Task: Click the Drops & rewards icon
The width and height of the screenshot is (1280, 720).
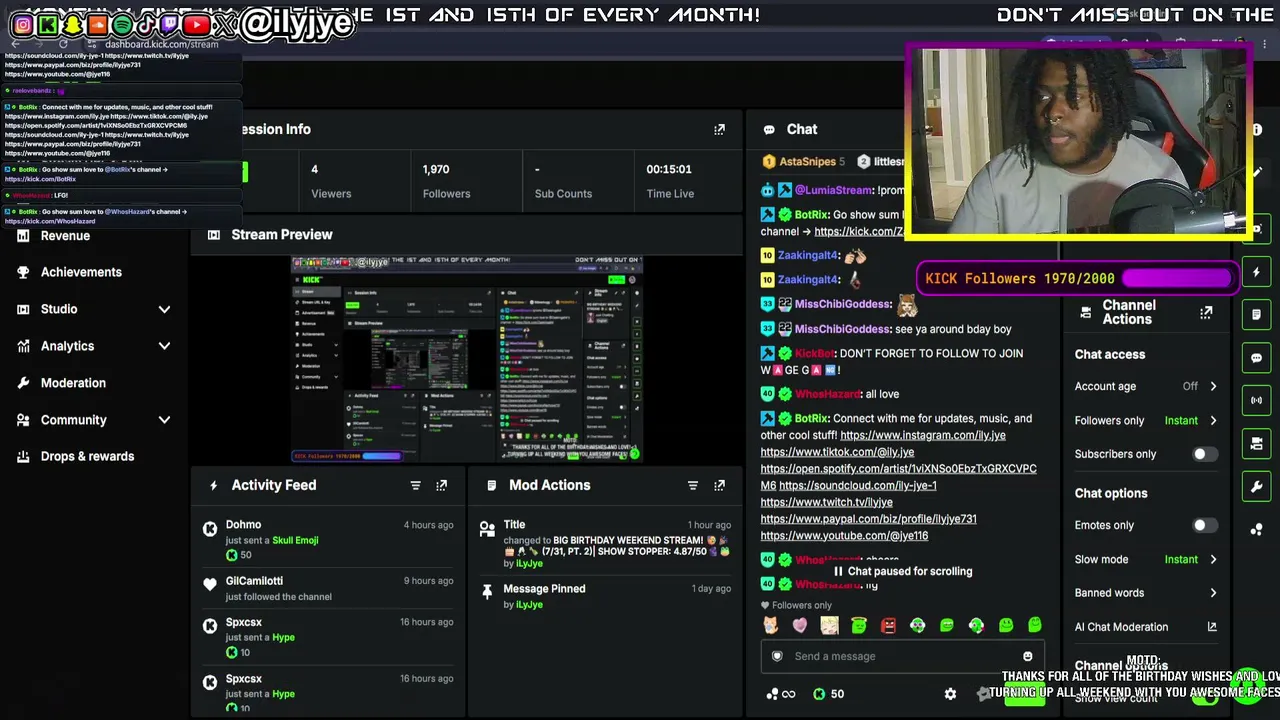Action: [x=23, y=456]
